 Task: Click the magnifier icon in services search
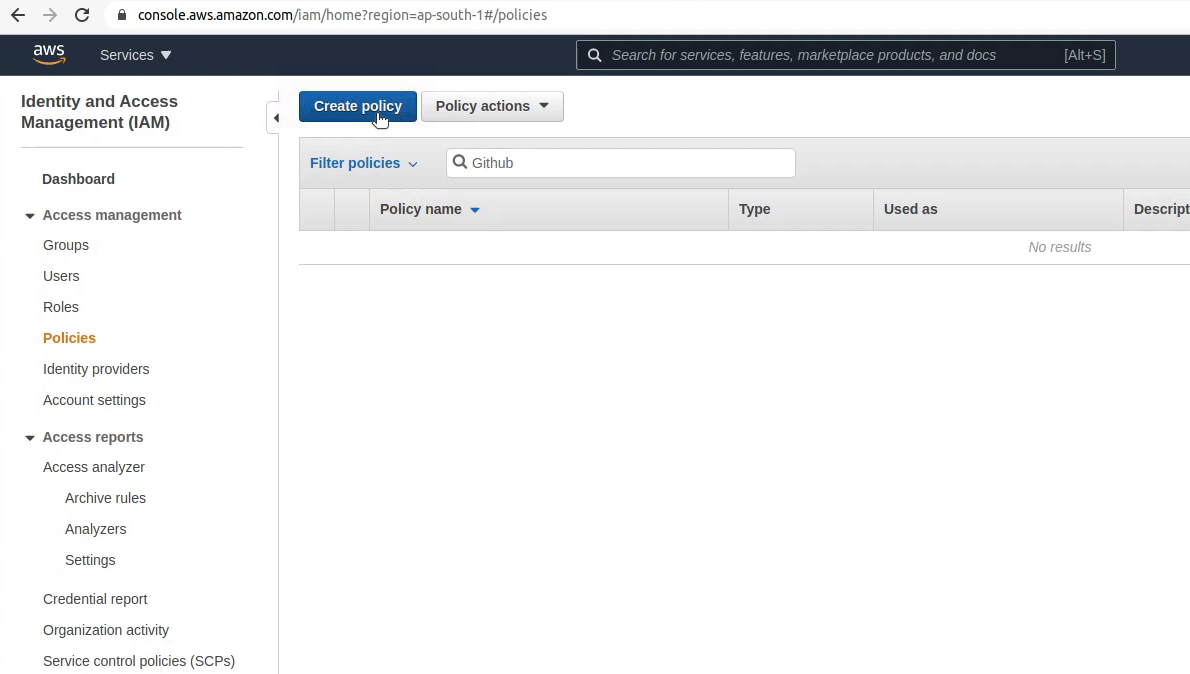(x=595, y=55)
